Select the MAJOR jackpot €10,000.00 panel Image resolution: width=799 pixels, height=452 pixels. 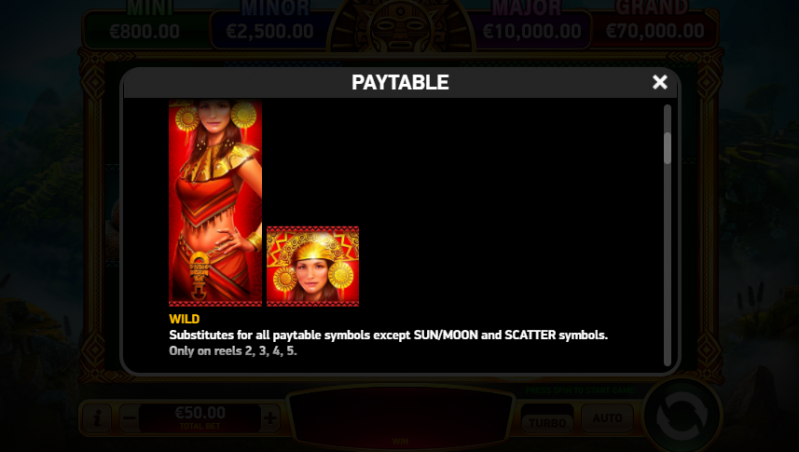coord(530,26)
